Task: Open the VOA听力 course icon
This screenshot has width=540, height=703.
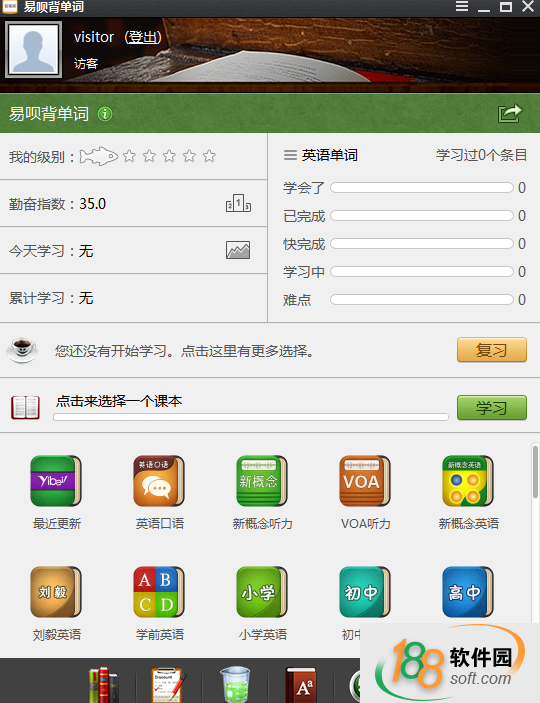Action: pos(365,481)
